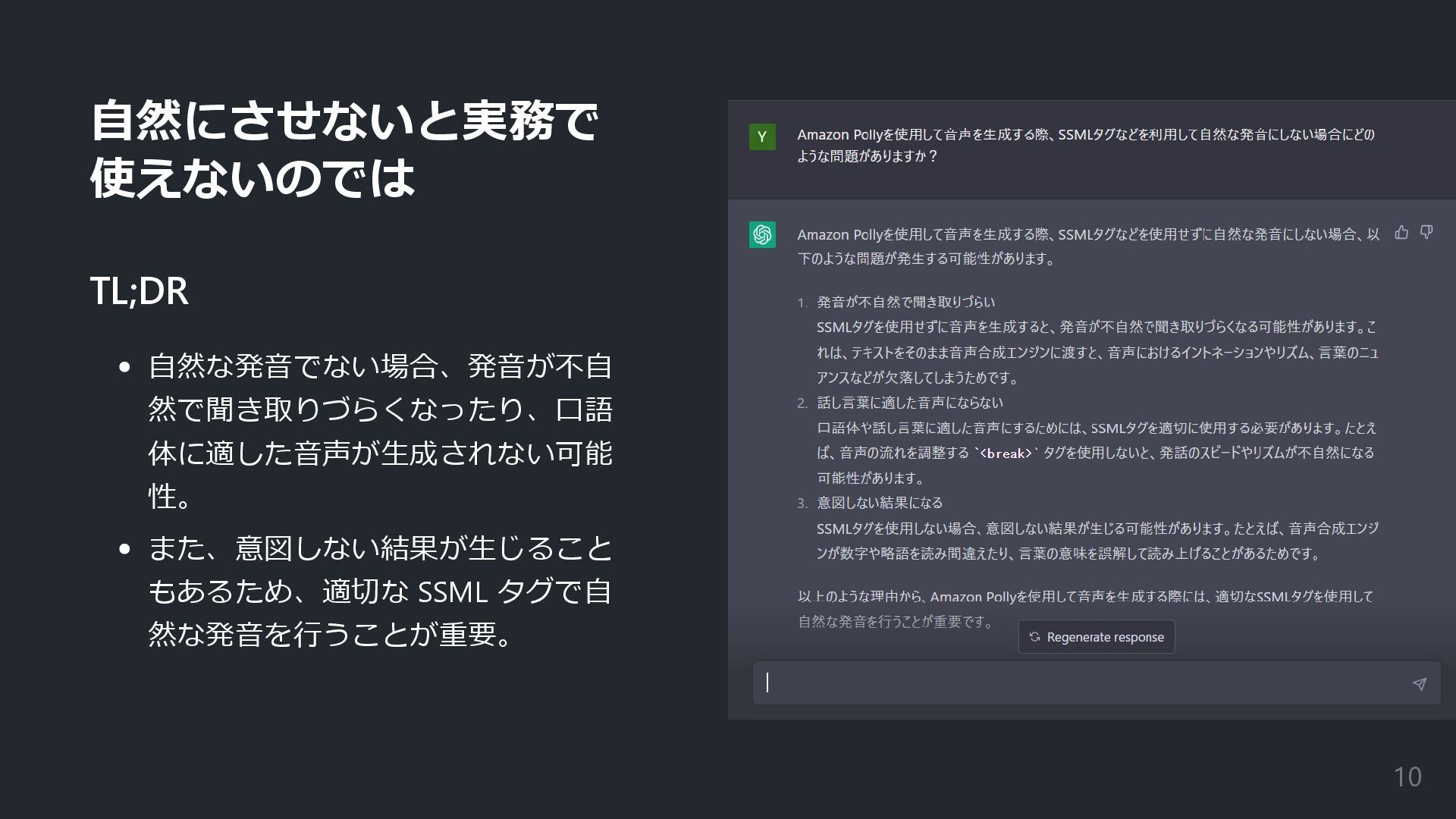Click the thumbs up icon on the response

click(x=1401, y=233)
